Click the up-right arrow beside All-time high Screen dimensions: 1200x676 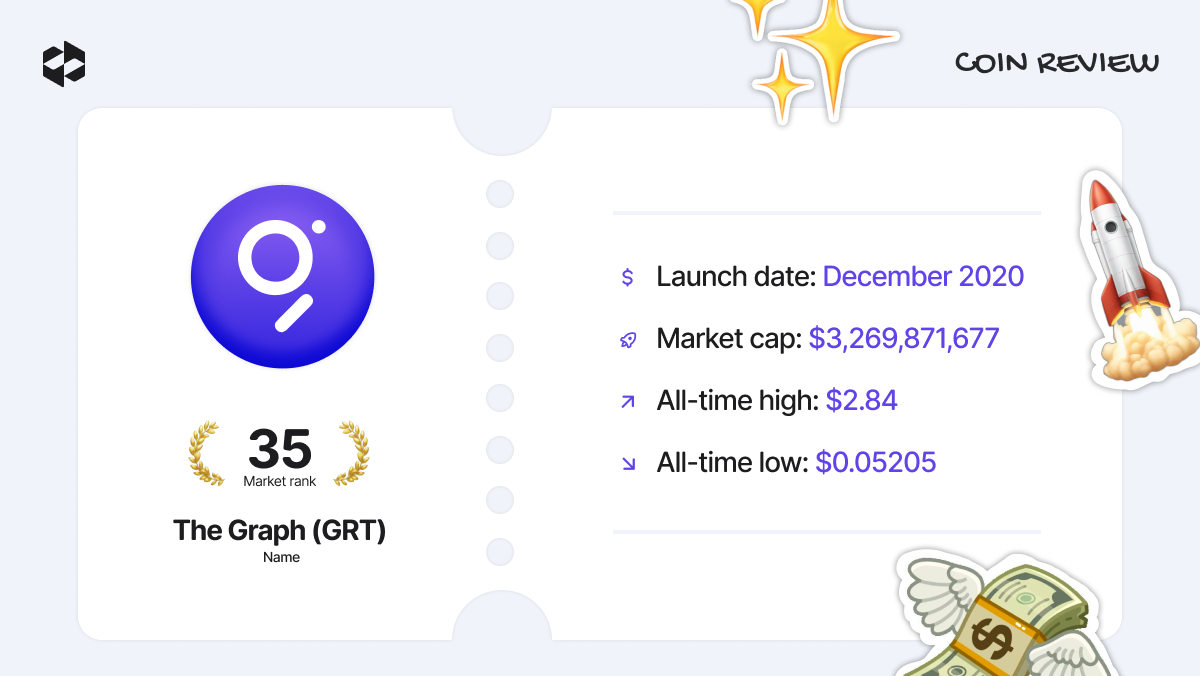627,402
